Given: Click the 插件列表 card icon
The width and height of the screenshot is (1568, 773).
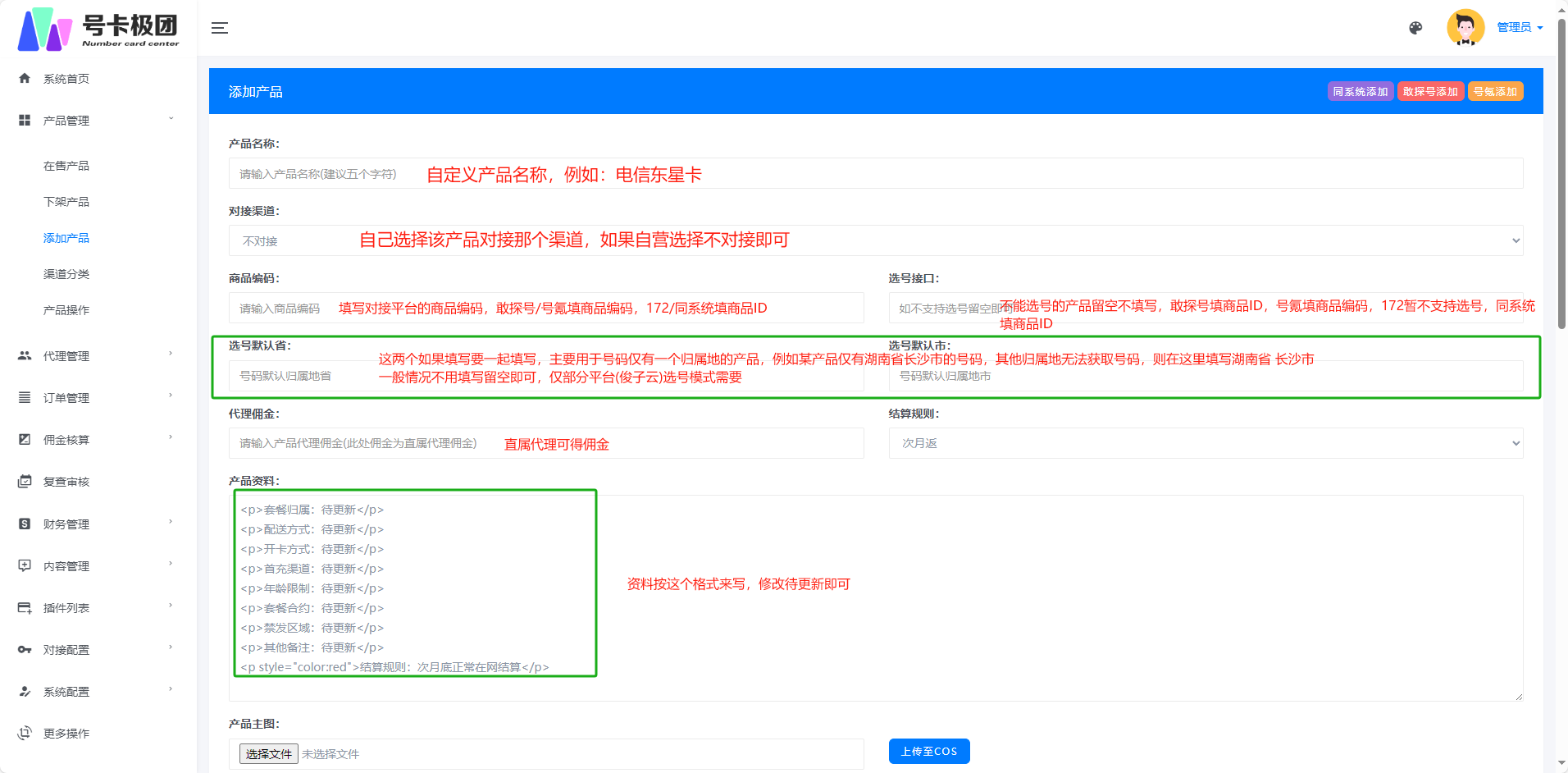Looking at the screenshot, I should click(25, 608).
